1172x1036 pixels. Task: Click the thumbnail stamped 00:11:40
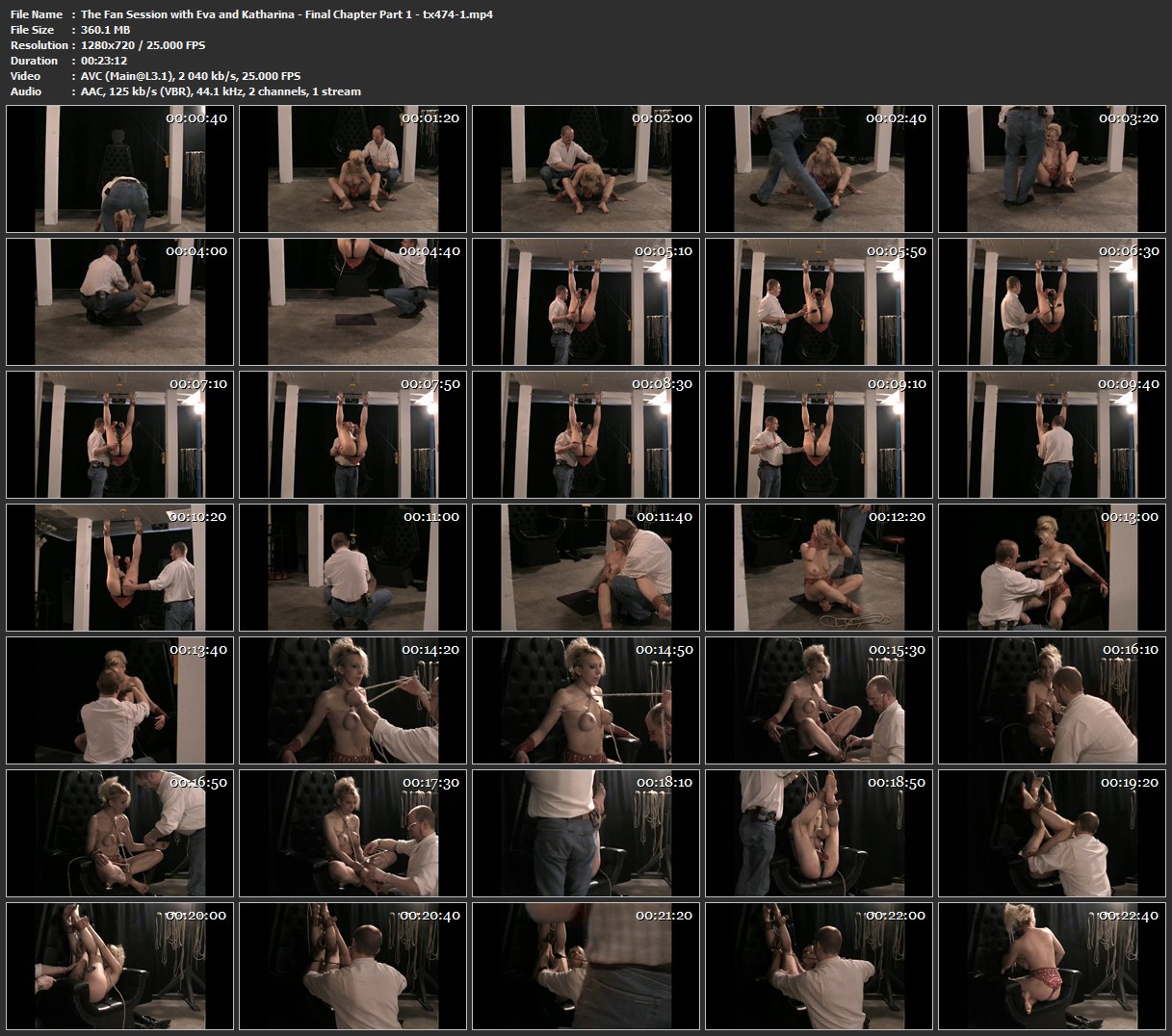click(586, 568)
